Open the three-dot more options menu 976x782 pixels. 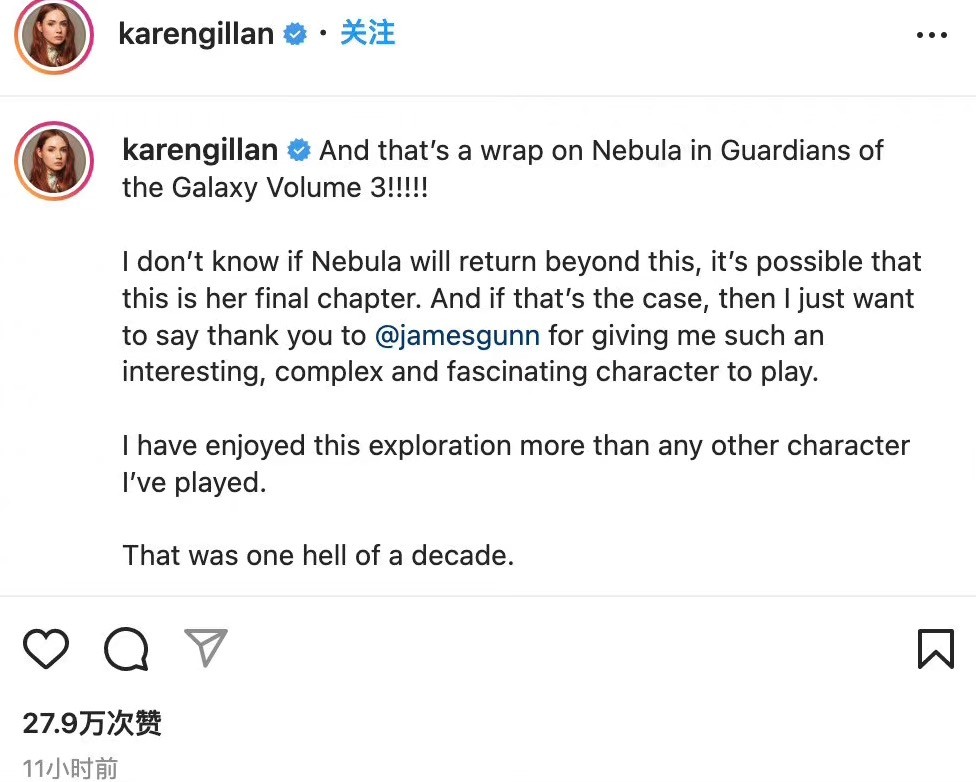[x=931, y=35]
